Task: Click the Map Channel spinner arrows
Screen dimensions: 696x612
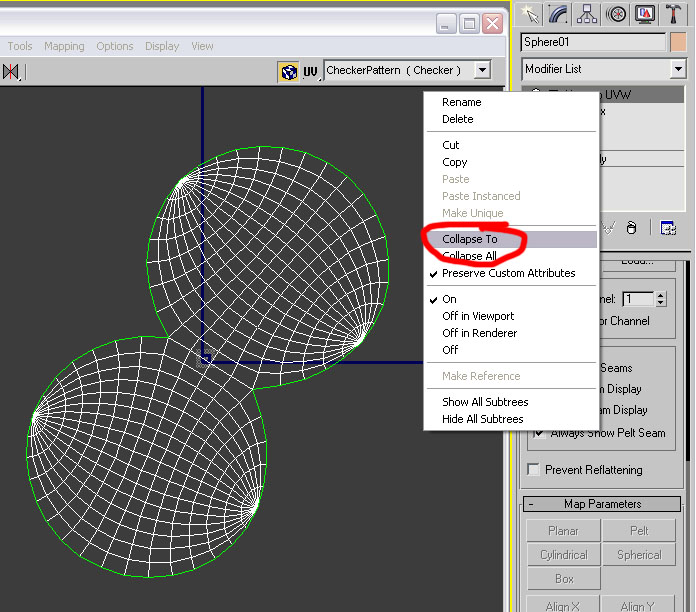Action: 660,299
